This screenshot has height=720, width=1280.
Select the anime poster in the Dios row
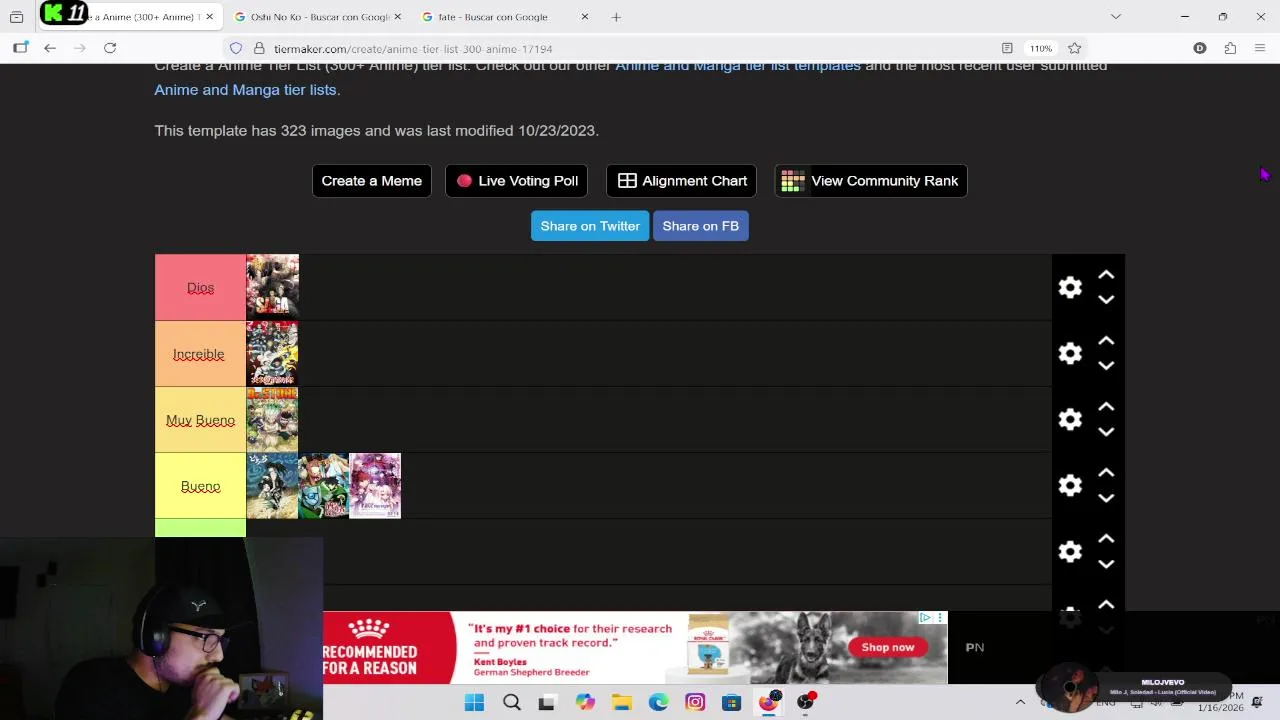pos(272,287)
